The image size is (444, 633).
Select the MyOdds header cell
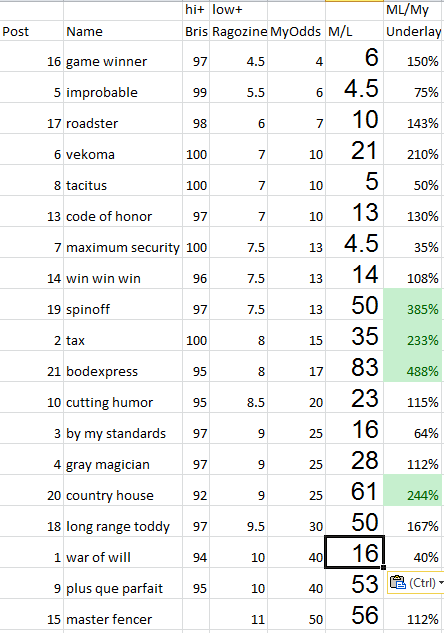click(296, 31)
